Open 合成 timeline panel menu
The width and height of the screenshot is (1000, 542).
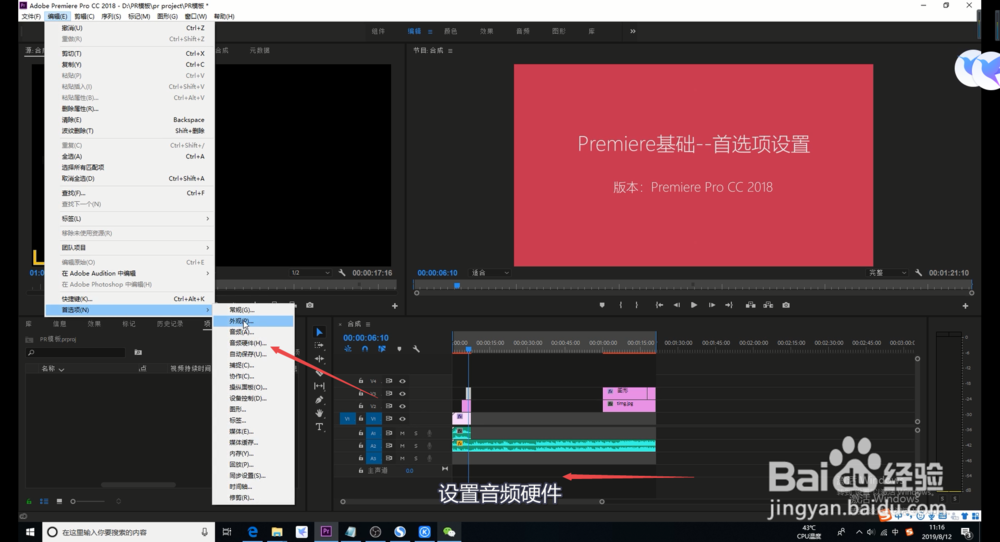(368, 325)
